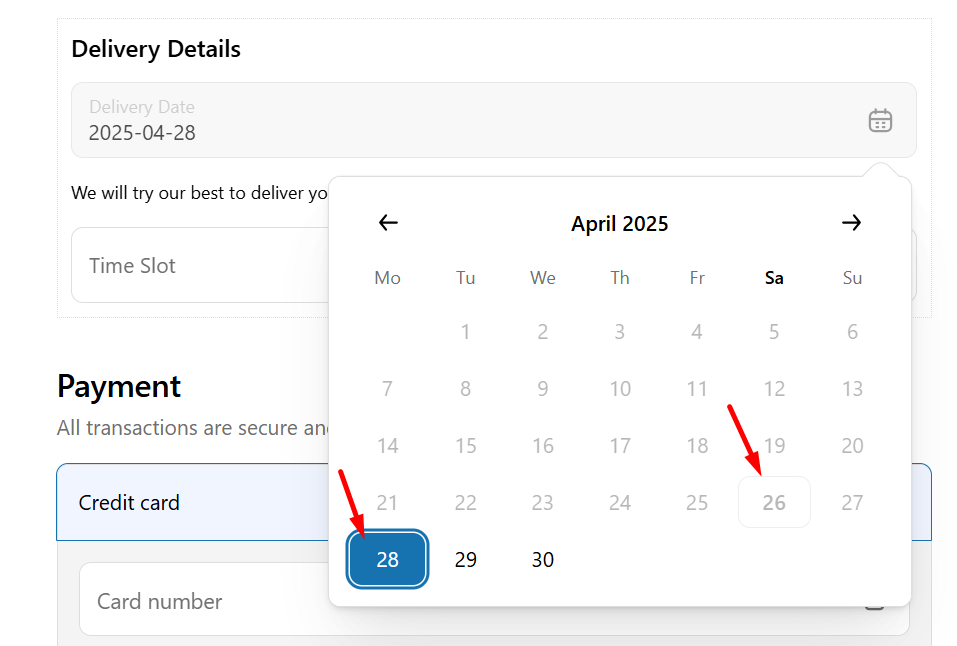This screenshot has height=646, width=957.
Task: Click day 19 in the calendar
Action: (775, 446)
